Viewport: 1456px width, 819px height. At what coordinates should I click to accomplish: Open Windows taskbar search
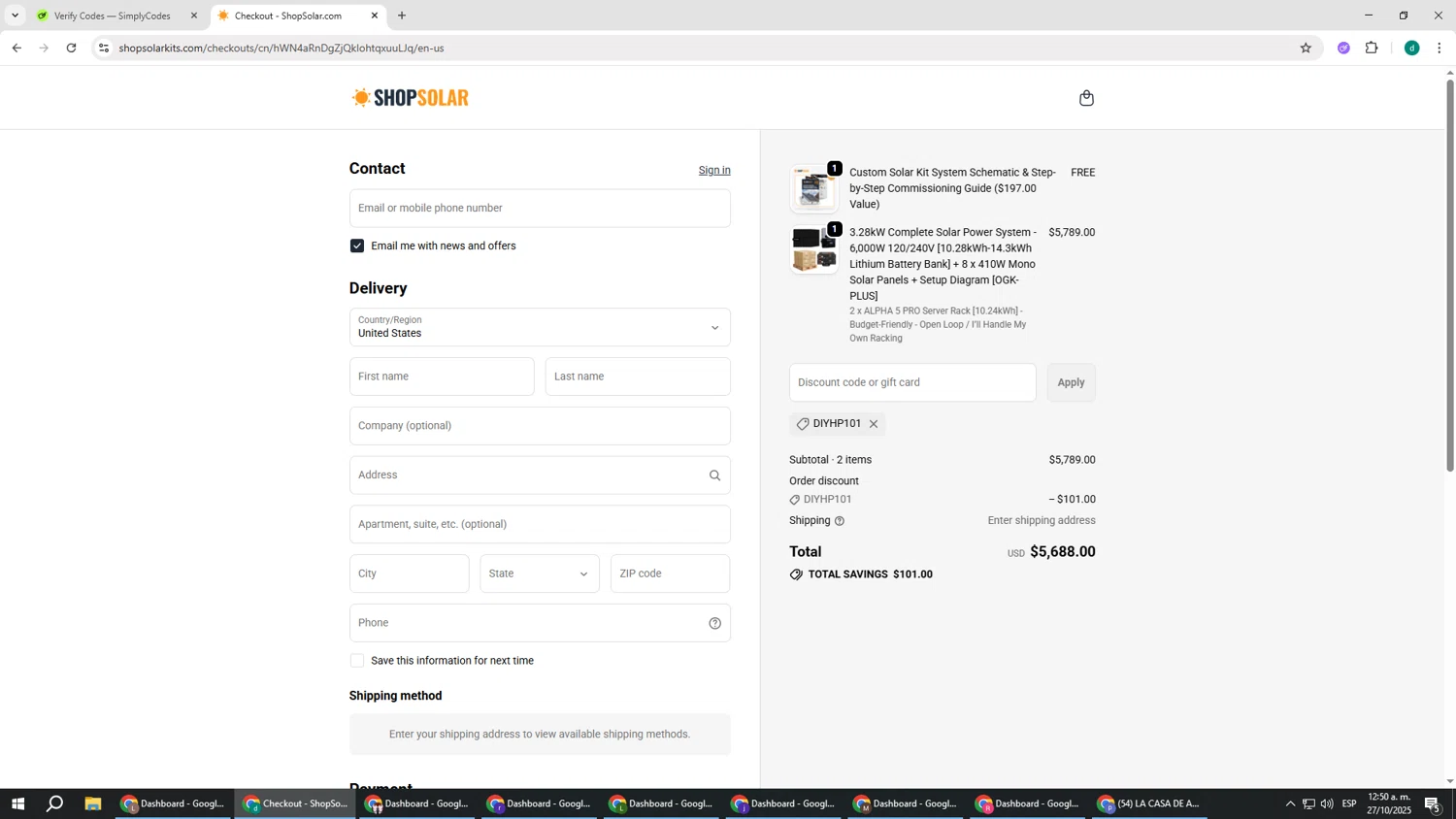pyautogui.click(x=55, y=803)
